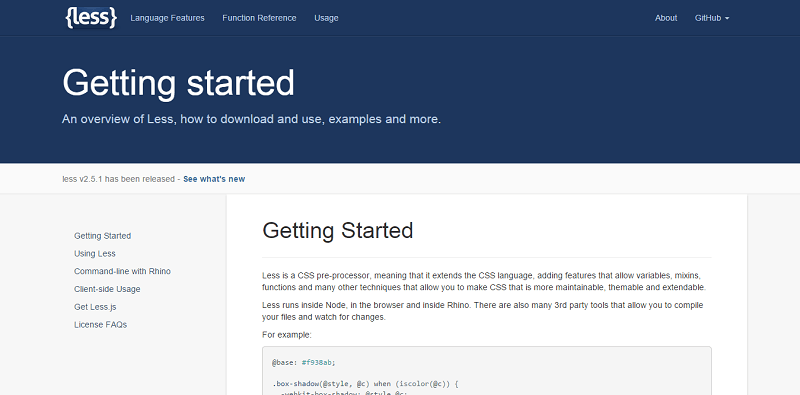Click the paragraph starting Less is a CSS pre-processor

484,281
